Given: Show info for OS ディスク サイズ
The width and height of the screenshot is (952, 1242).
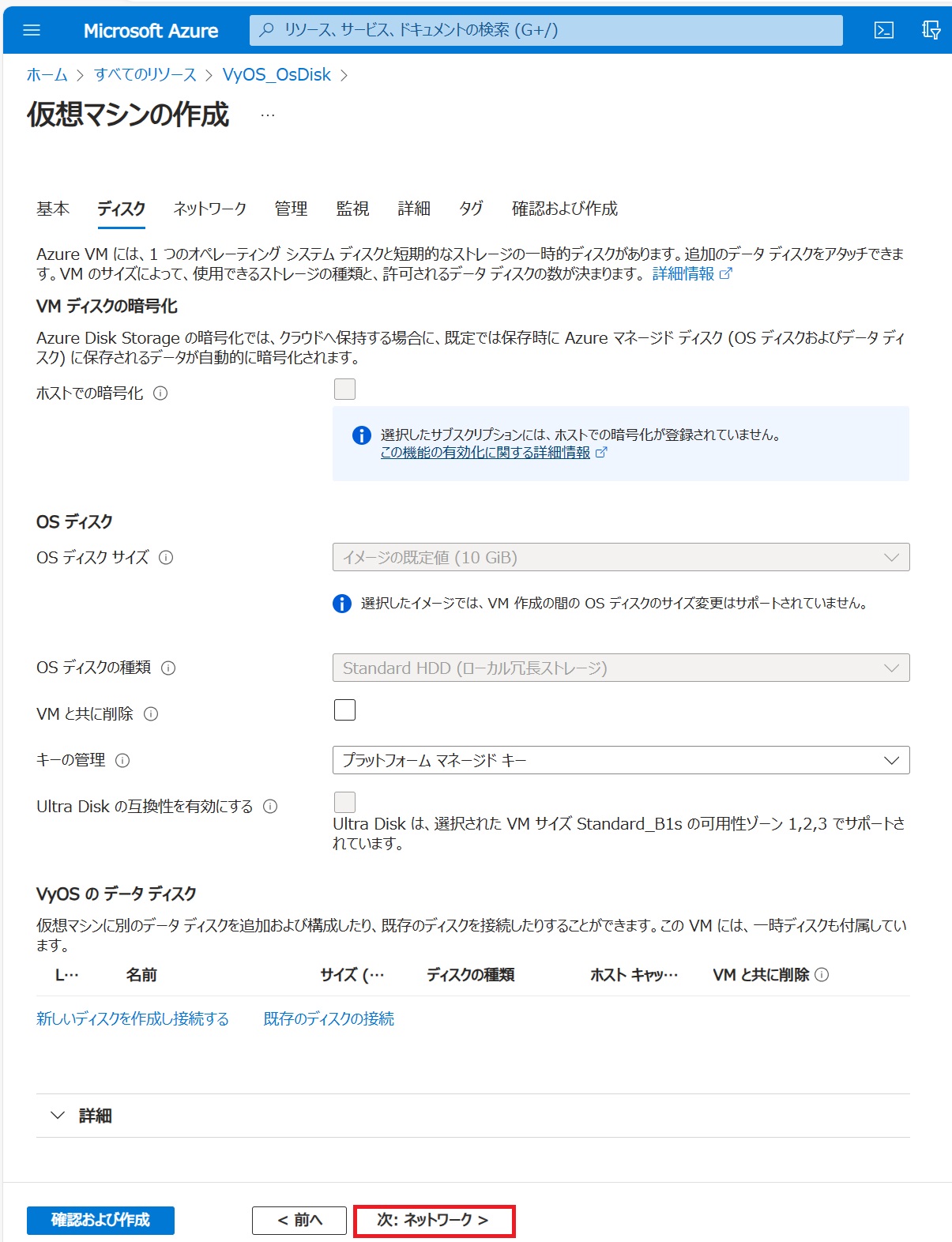Looking at the screenshot, I should (x=166, y=558).
